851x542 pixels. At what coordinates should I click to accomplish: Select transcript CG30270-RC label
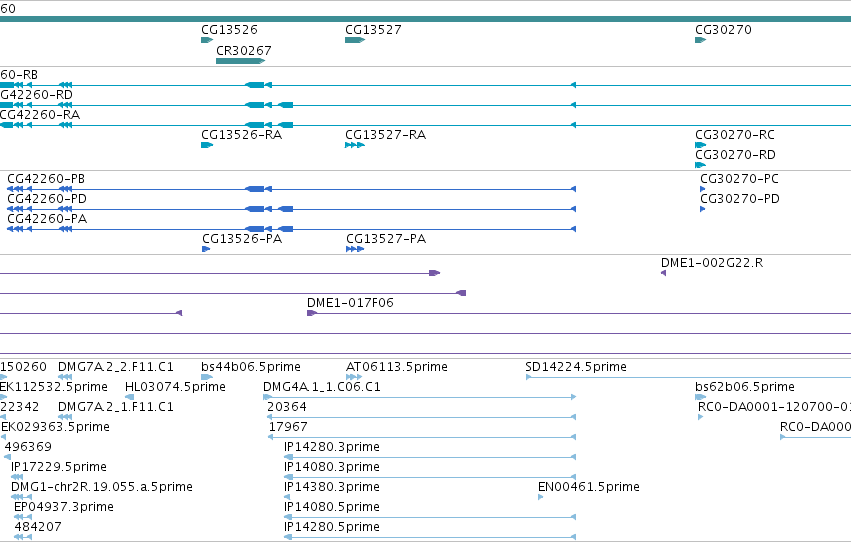point(735,135)
